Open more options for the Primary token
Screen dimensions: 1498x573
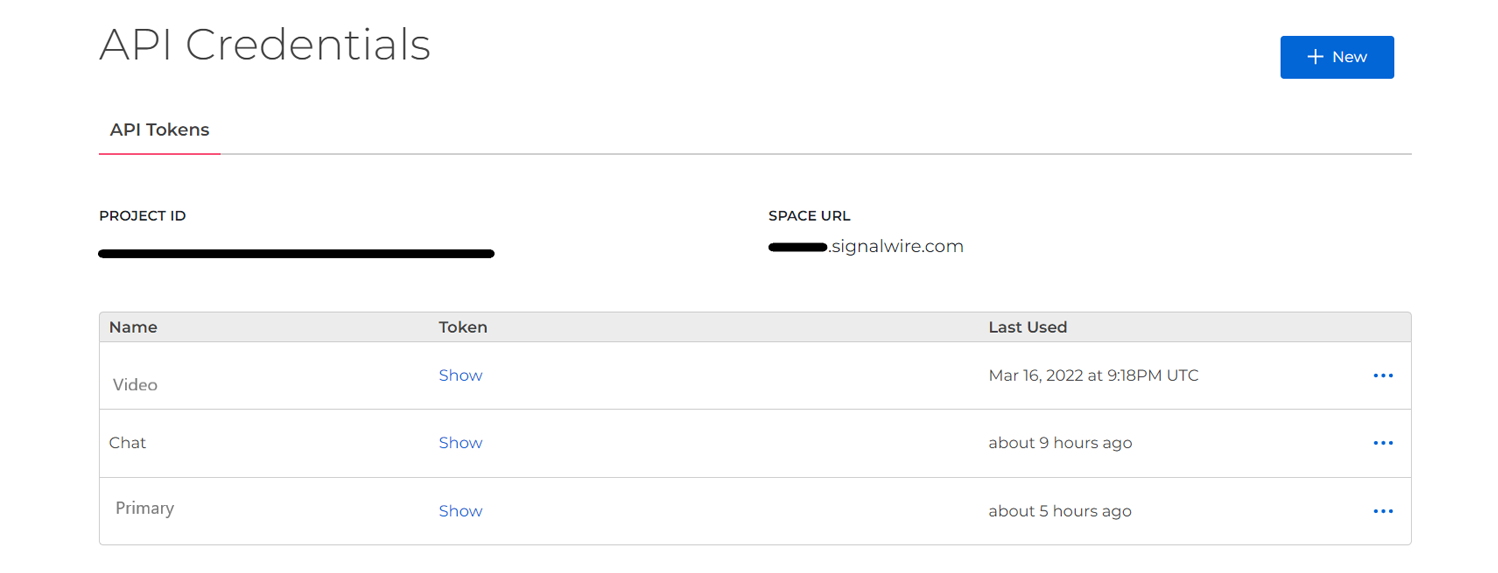1383,511
